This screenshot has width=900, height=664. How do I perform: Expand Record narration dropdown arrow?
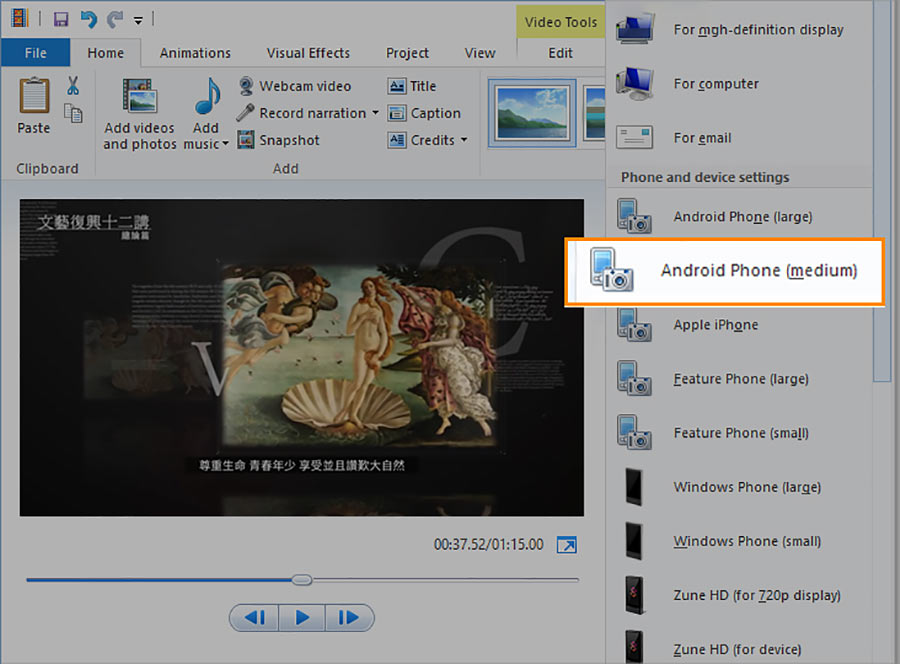pyautogui.click(x=375, y=112)
